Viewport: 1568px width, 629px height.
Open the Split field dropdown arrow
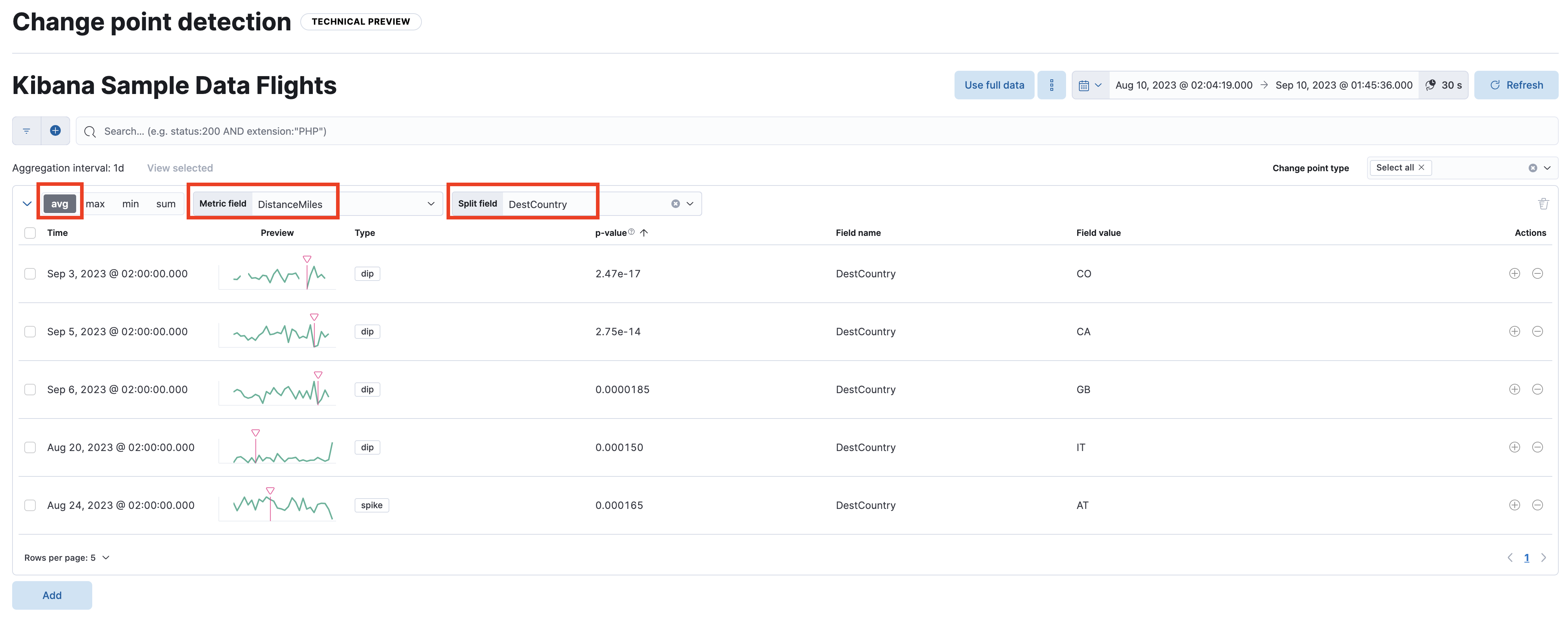690,204
